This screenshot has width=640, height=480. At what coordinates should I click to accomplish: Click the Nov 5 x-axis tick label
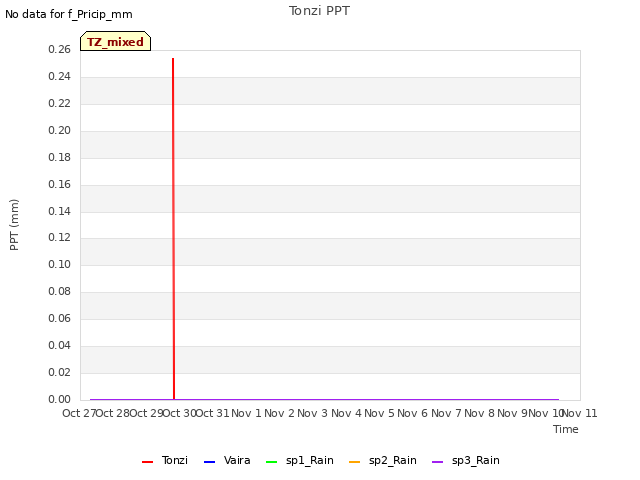pyautogui.click(x=379, y=413)
